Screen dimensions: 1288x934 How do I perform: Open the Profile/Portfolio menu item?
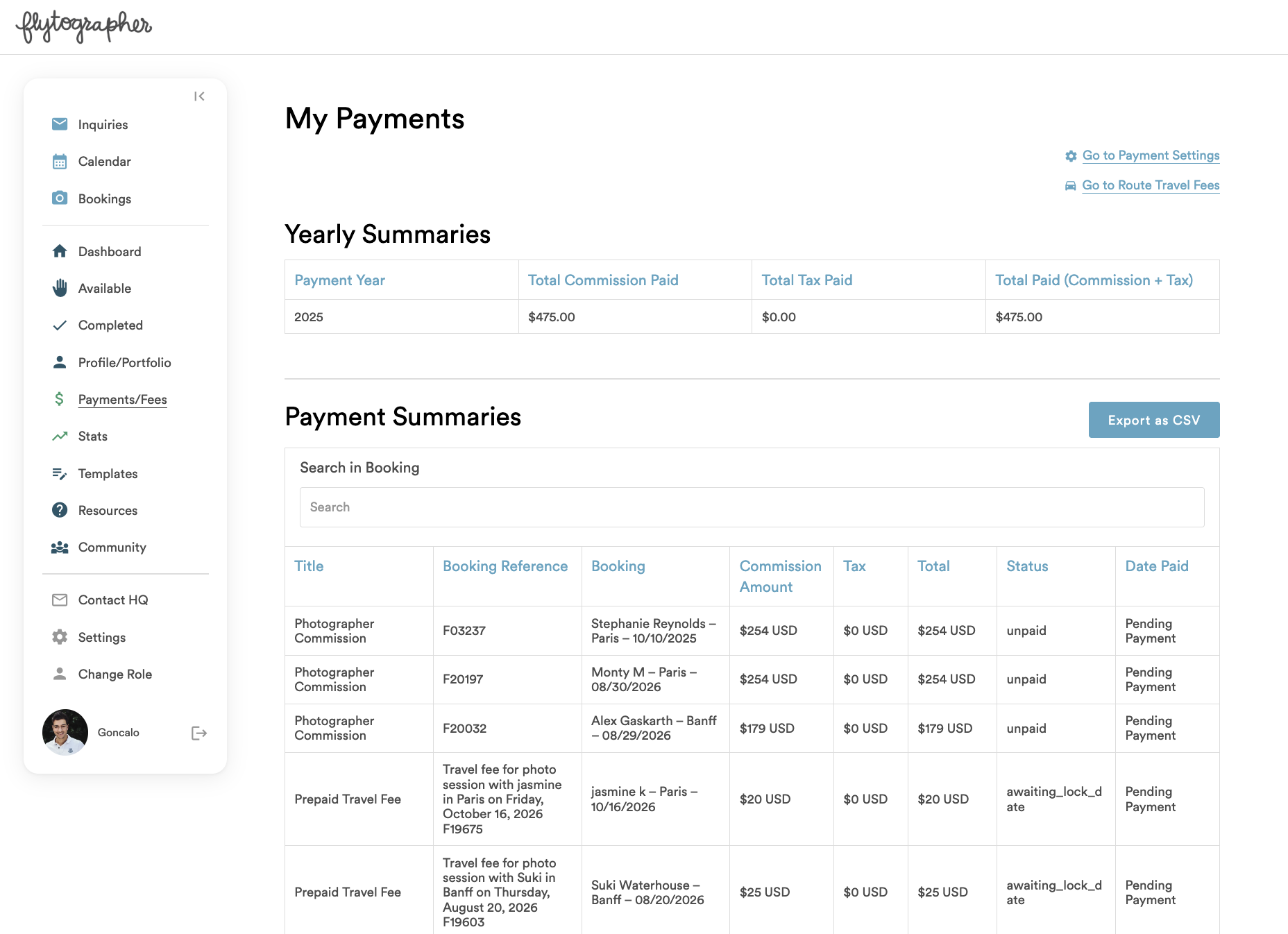coord(125,362)
